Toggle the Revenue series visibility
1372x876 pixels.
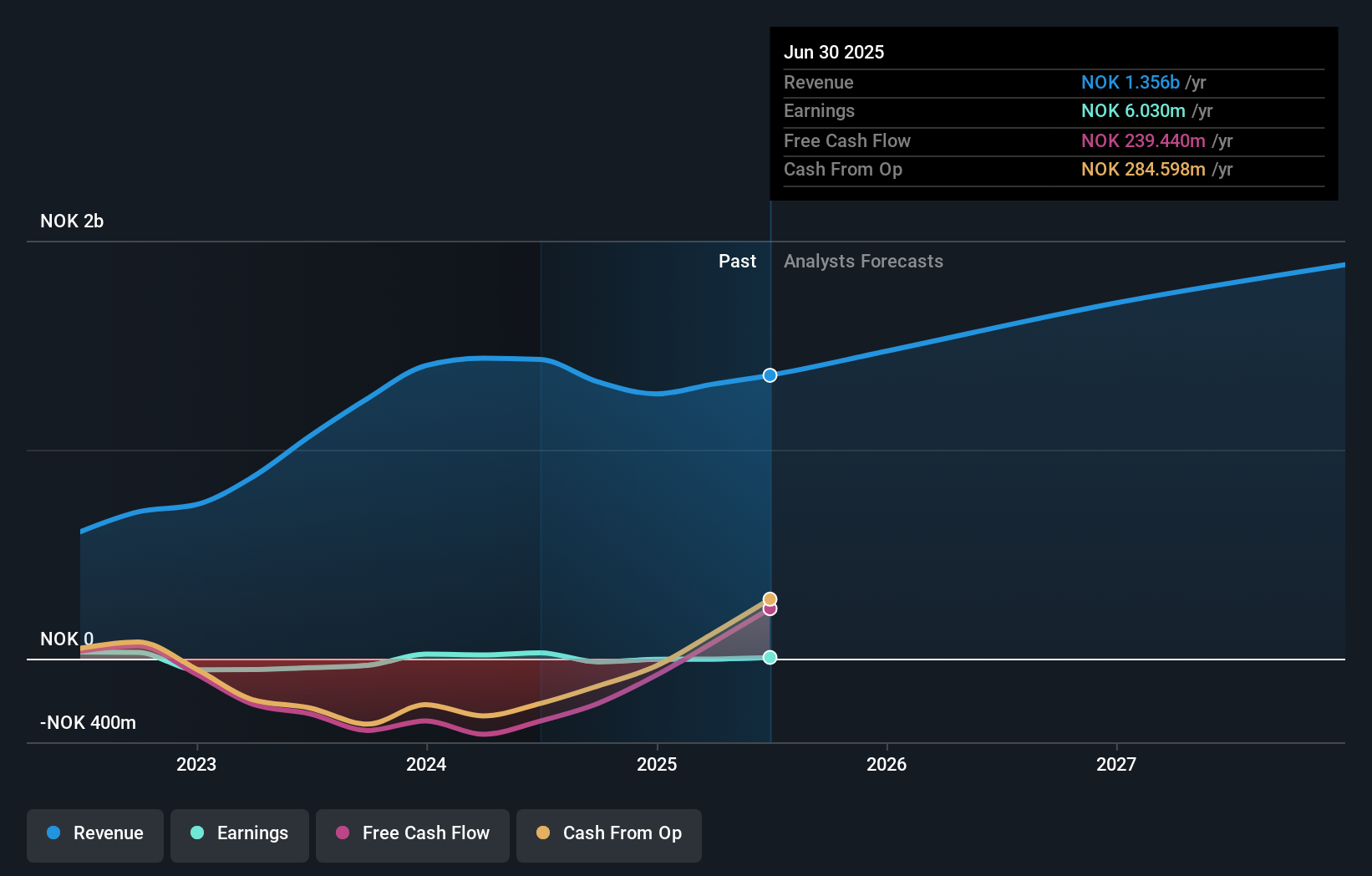click(94, 833)
